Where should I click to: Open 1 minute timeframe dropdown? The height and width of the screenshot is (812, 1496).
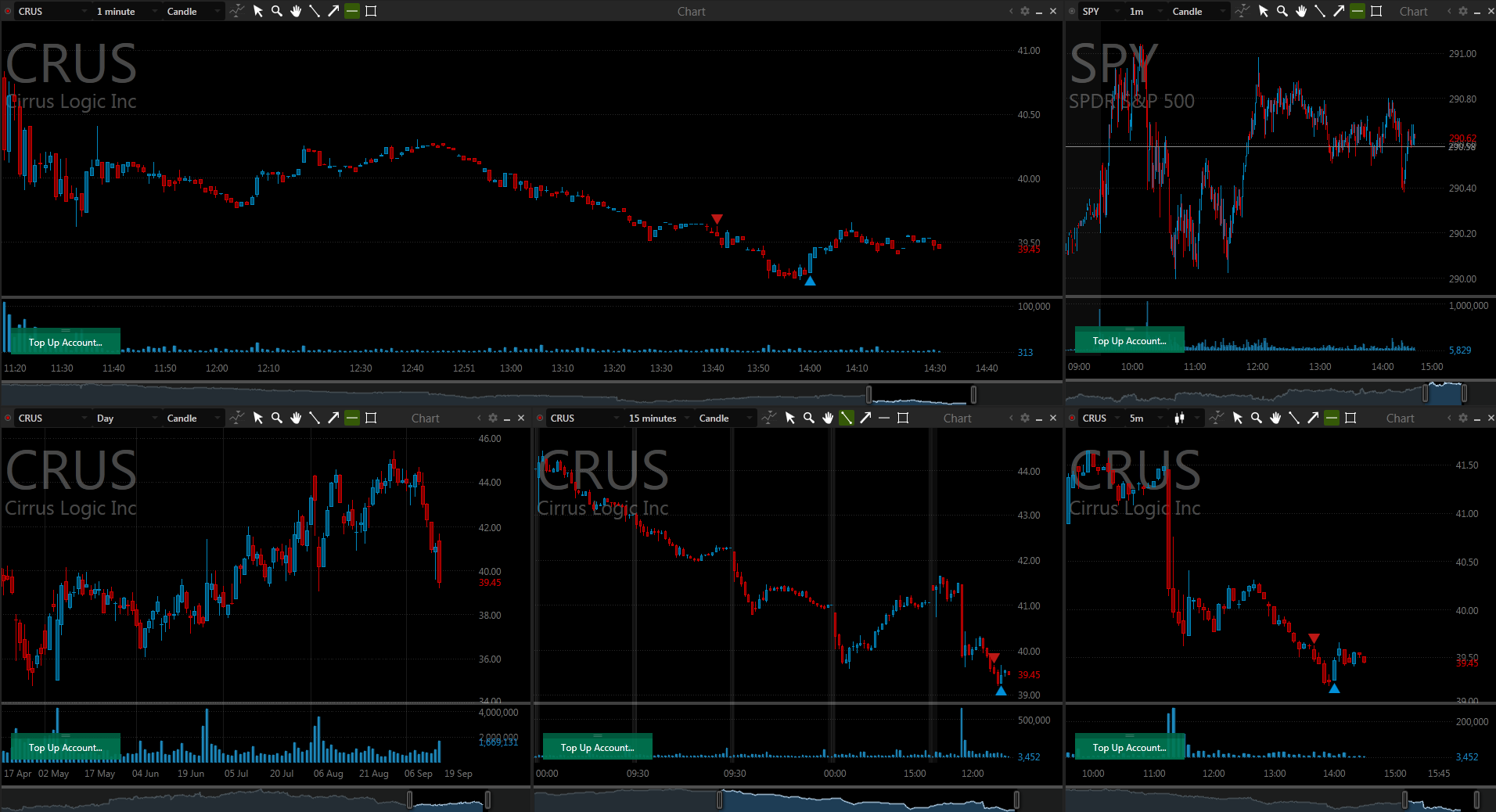tap(128, 11)
